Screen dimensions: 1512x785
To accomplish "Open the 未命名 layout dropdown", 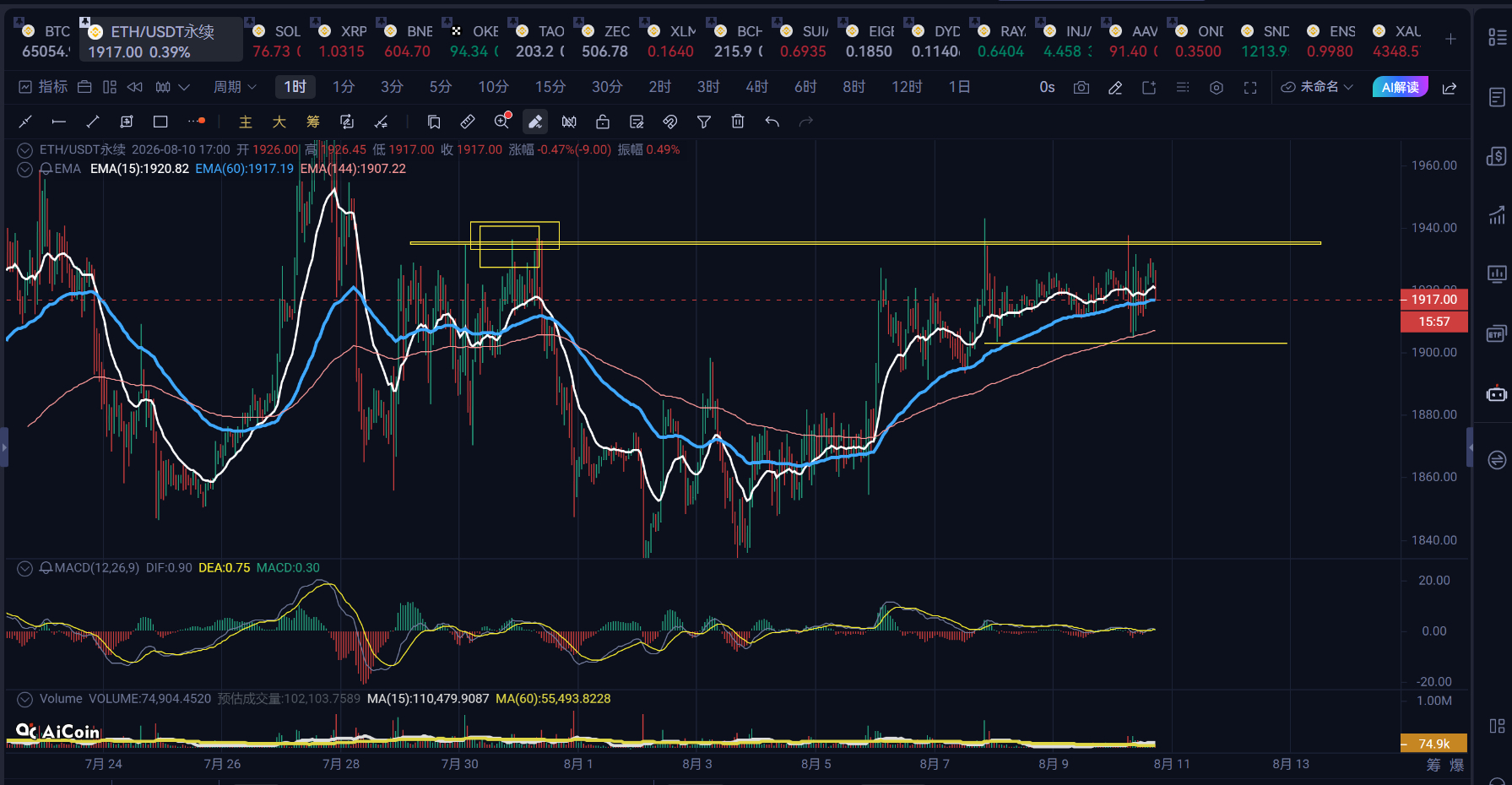I will click(1317, 87).
